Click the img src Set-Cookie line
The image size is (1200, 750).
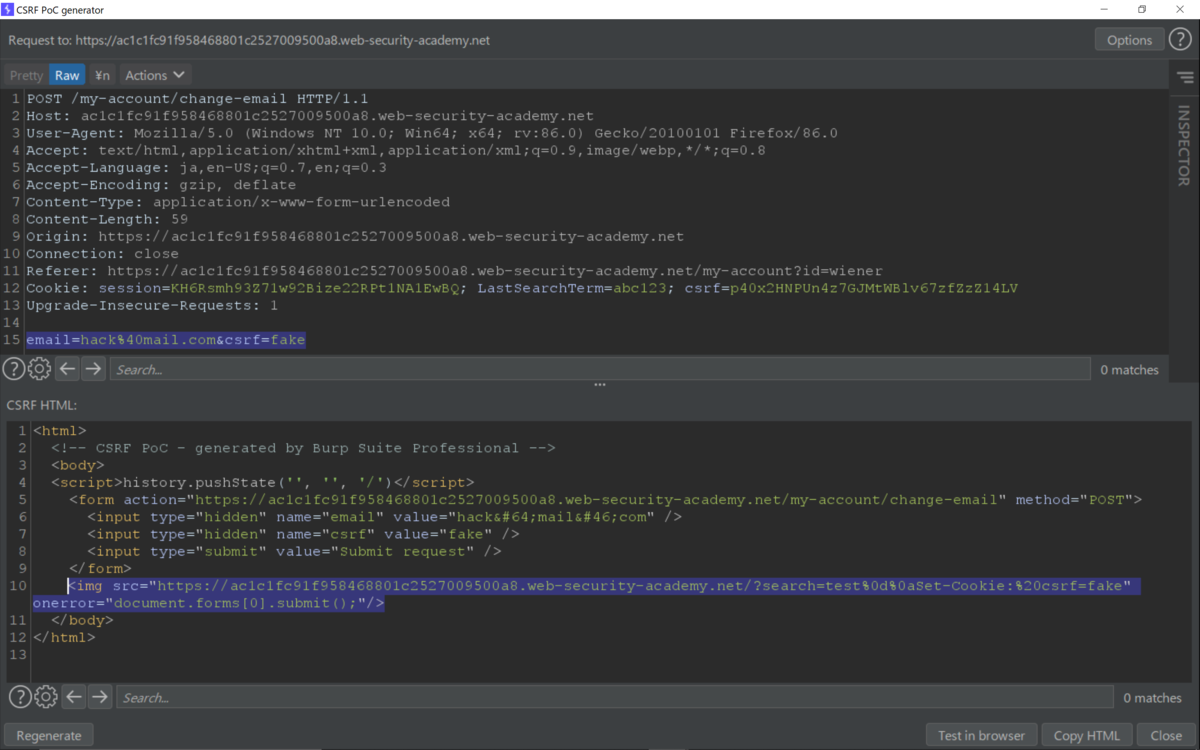click(x=599, y=586)
